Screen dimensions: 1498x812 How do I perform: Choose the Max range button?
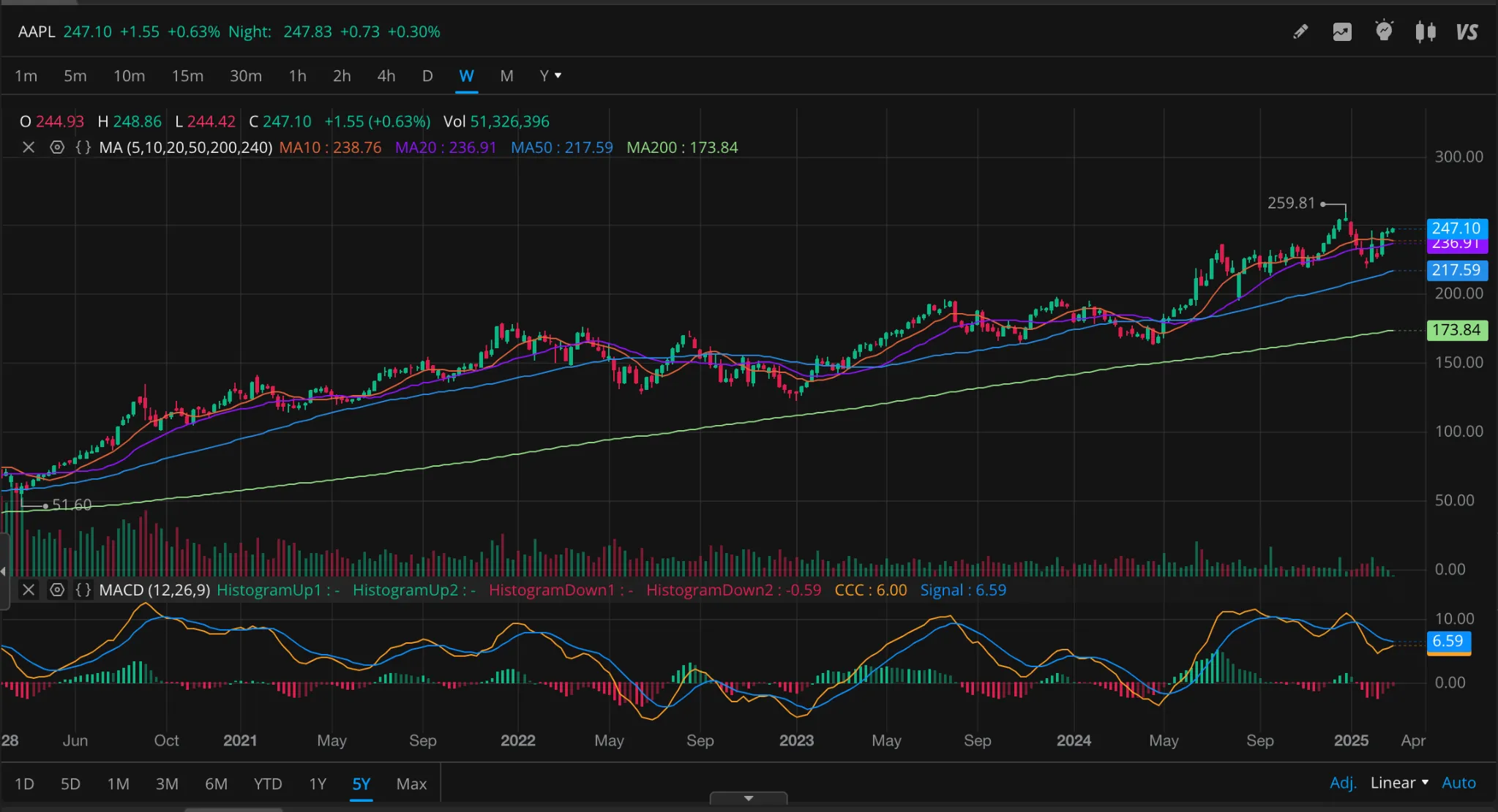(411, 783)
